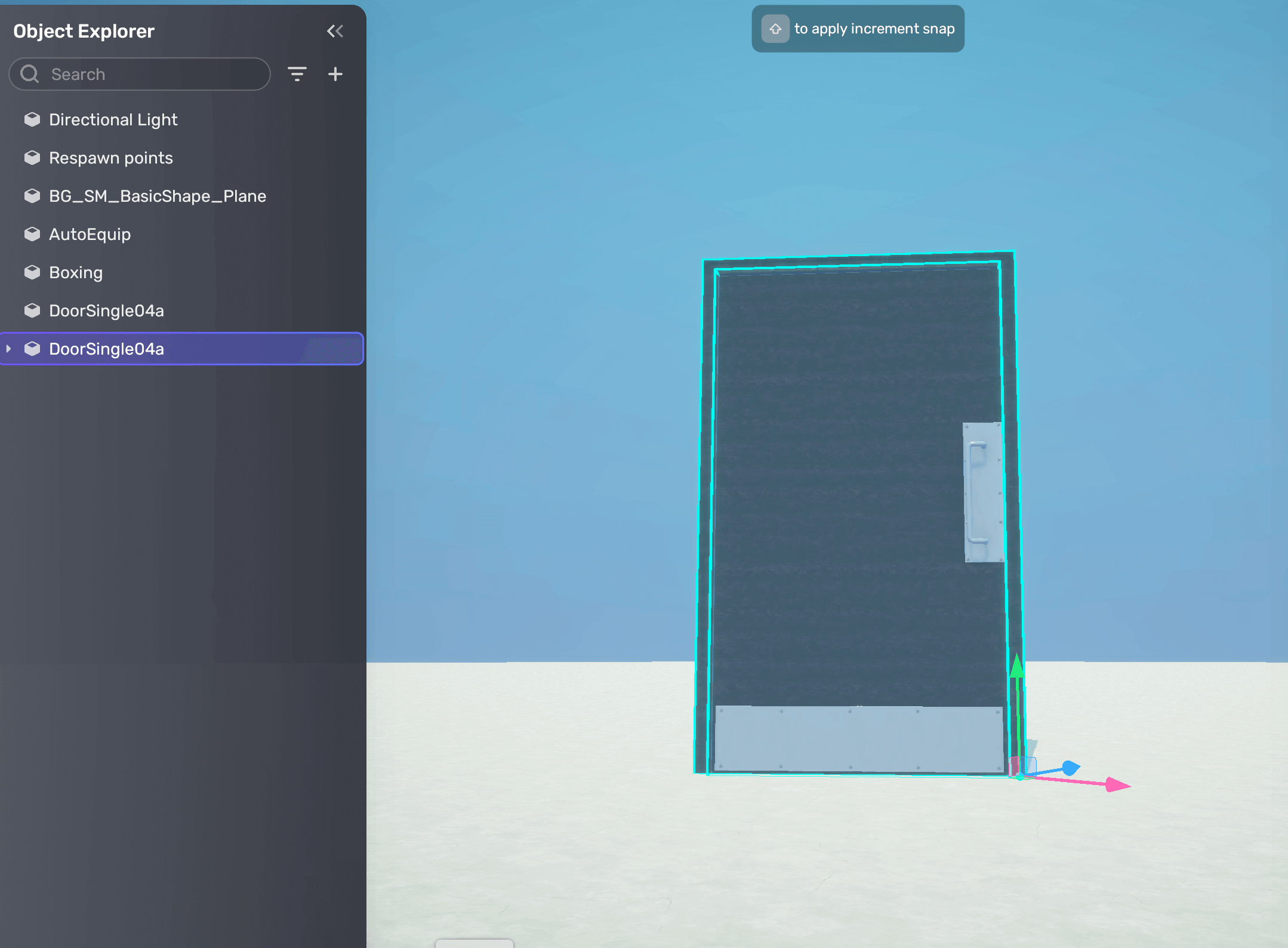The width and height of the screenshot is (1288, 948).
Task: Select the unselected DoorSingle04a entry
Action: click(106, 310)
